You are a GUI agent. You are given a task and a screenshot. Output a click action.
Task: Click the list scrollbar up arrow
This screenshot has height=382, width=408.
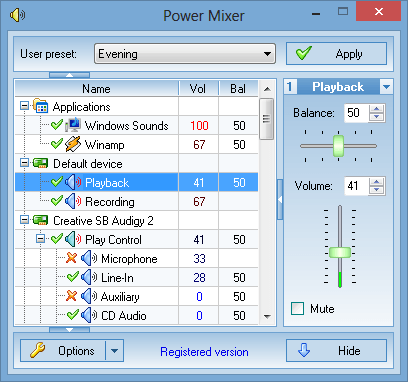click(x=267, y=89)
